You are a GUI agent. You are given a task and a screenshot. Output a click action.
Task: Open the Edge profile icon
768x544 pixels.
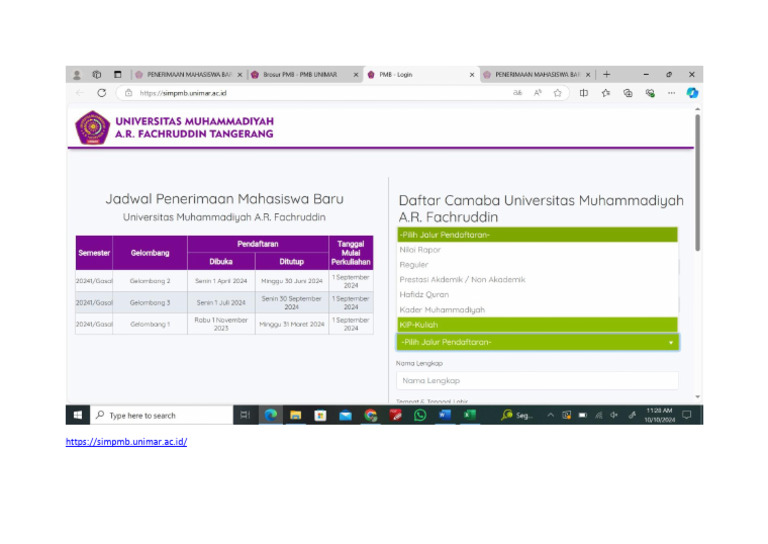77,75
